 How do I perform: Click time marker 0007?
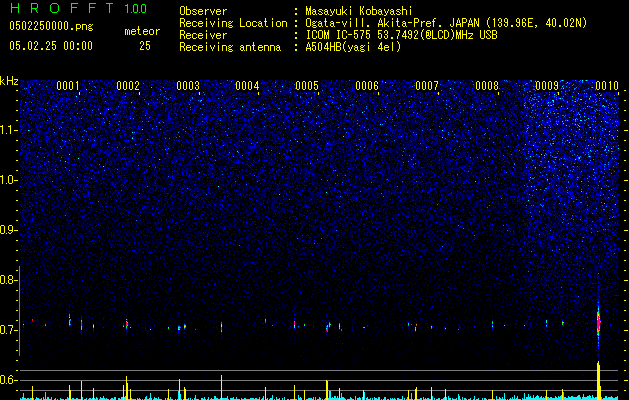427,86
